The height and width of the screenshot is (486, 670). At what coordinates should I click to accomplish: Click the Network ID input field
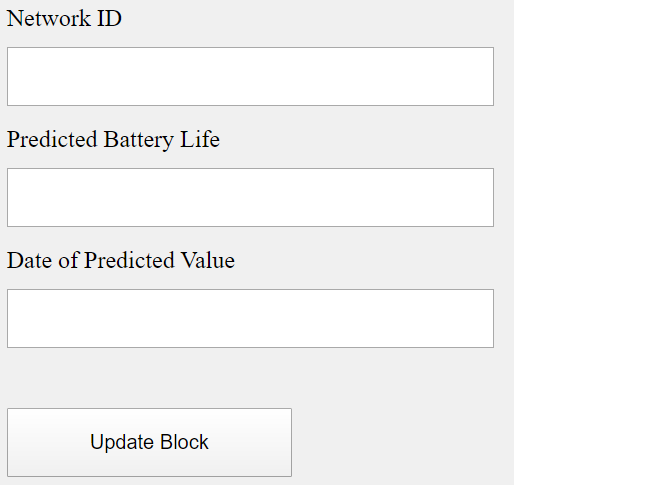pyautogui.click(x=250, y=76)
